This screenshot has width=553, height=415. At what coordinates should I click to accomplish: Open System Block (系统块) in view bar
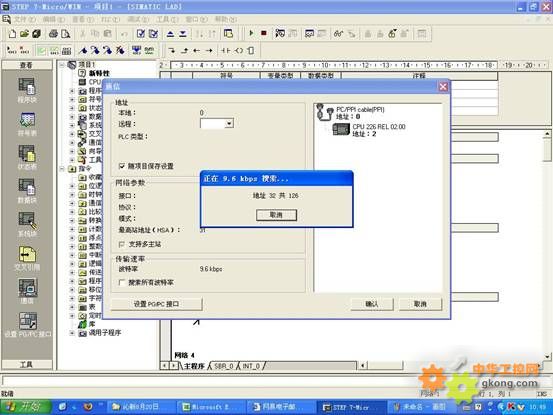pyautogui.click(x=27, y=224)
